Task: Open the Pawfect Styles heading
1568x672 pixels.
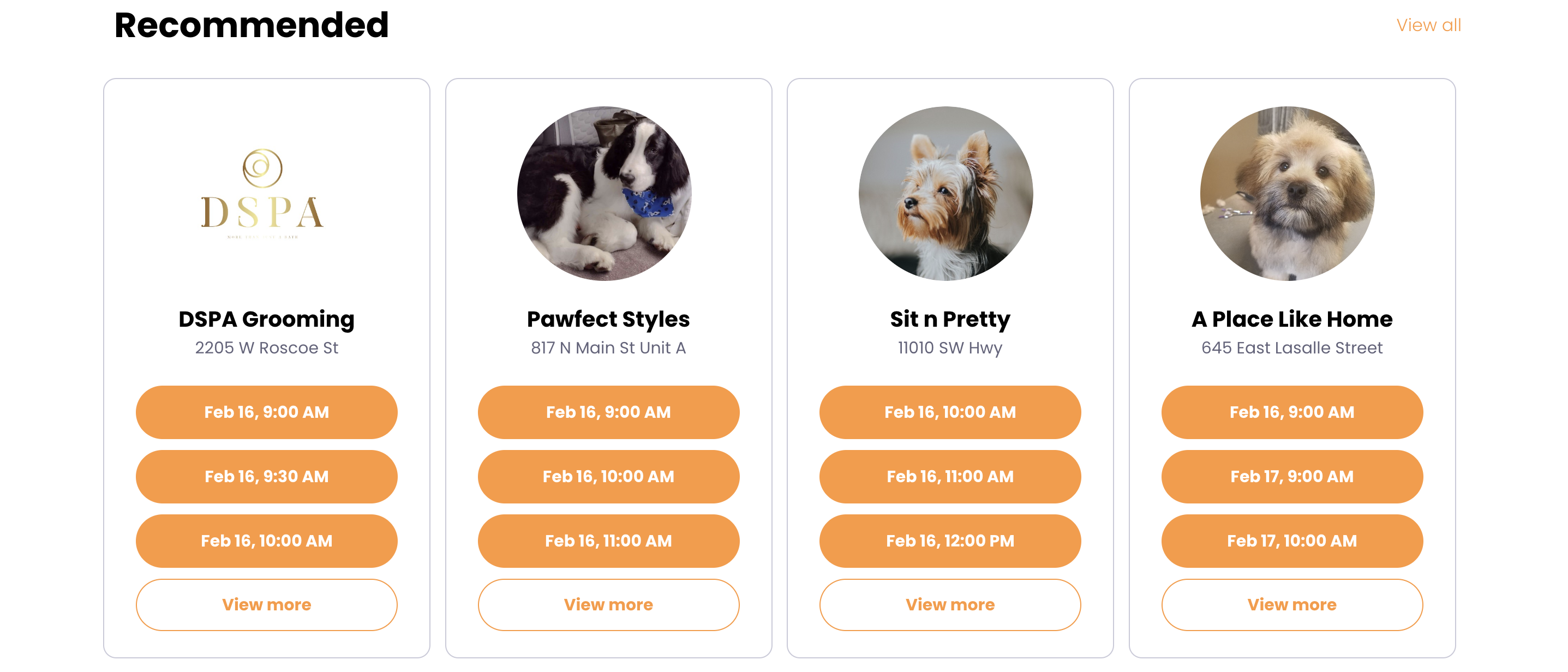Action: pyautogui.click(x=608, y=319)
